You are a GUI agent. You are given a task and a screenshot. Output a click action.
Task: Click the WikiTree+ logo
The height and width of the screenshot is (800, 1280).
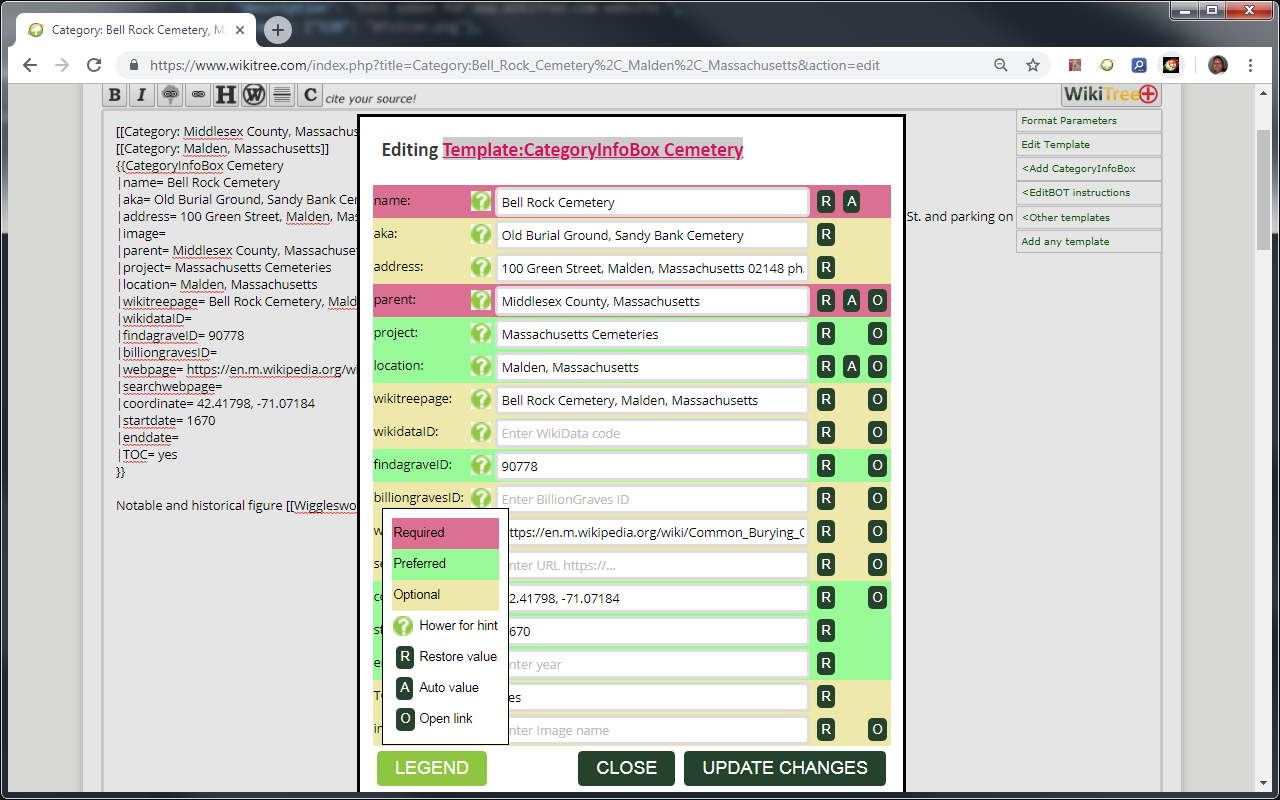(x=1111, y=94)
